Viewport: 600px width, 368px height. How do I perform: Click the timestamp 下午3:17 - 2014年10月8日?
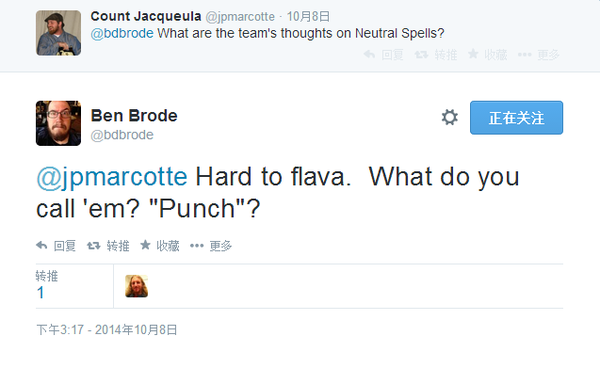pyautogui.click(x=107, y=329)
